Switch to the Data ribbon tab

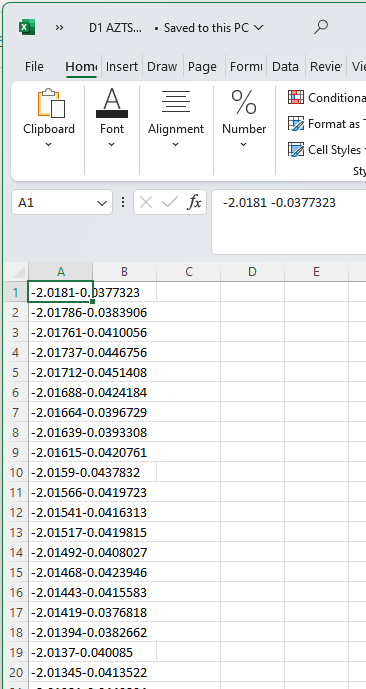click(x=285, y=66)
